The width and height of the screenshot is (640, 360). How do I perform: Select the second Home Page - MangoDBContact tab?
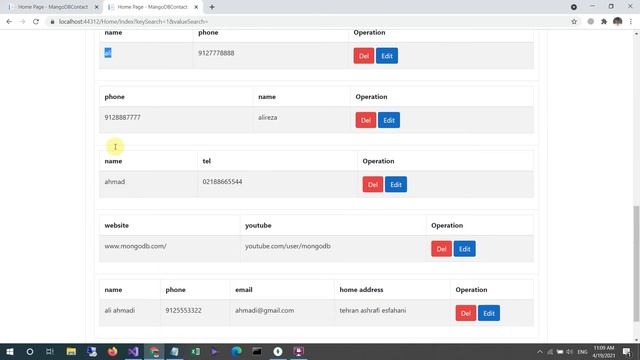point(152,7)
